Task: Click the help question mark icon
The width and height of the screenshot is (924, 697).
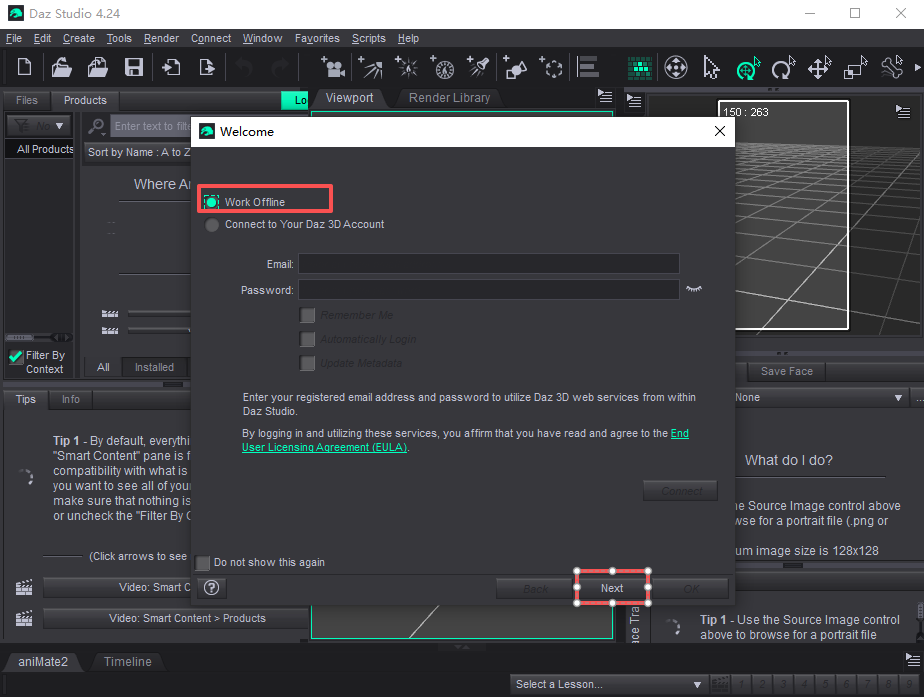Action: 211,588
